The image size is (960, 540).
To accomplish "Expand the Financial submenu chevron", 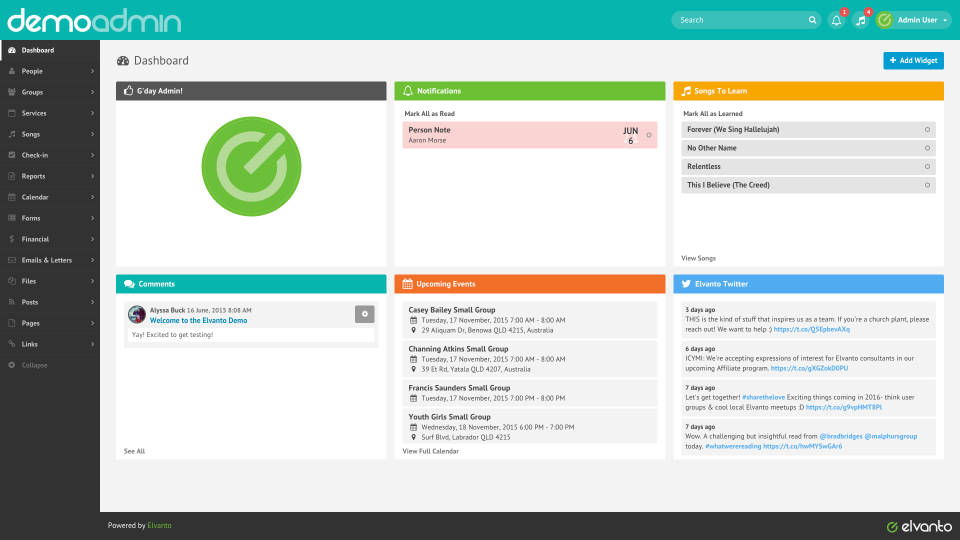I will click(92, 239).
